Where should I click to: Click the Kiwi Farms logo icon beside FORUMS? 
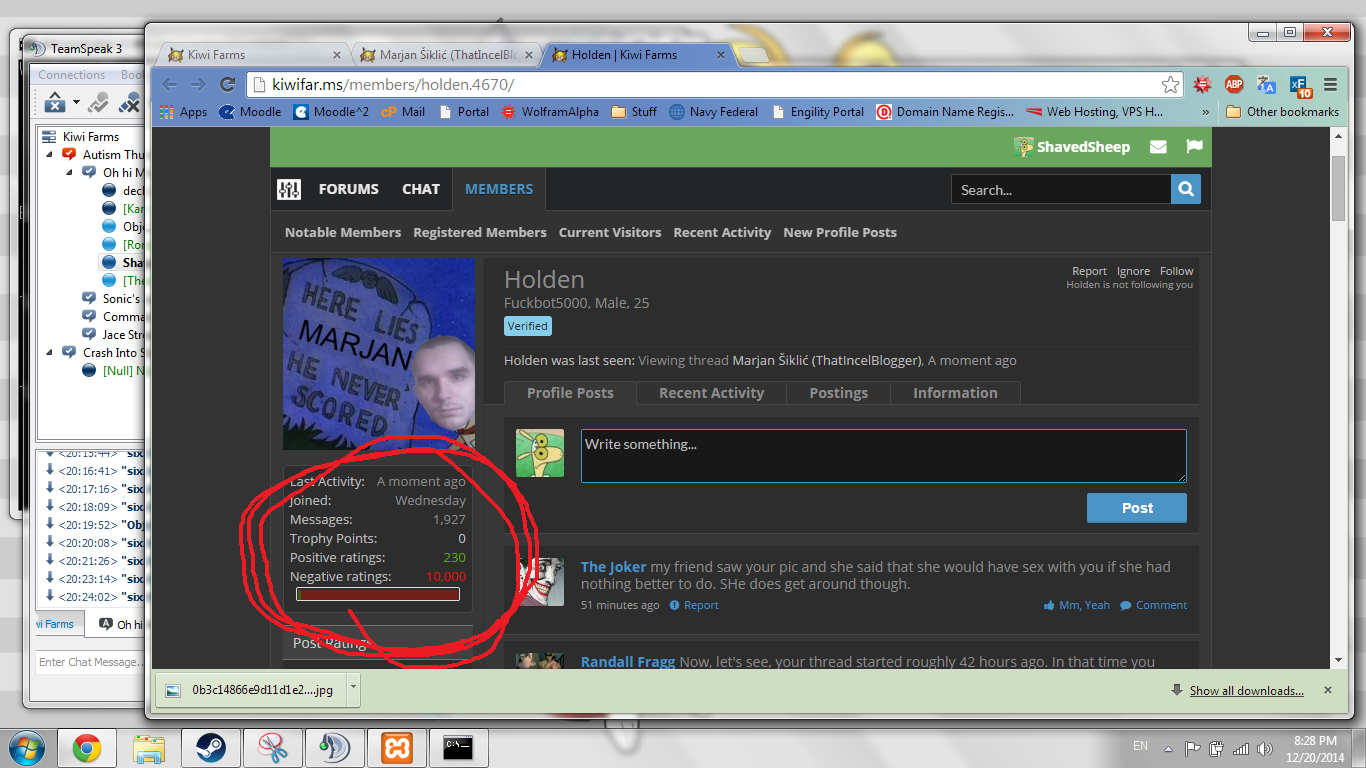(289, 189)
